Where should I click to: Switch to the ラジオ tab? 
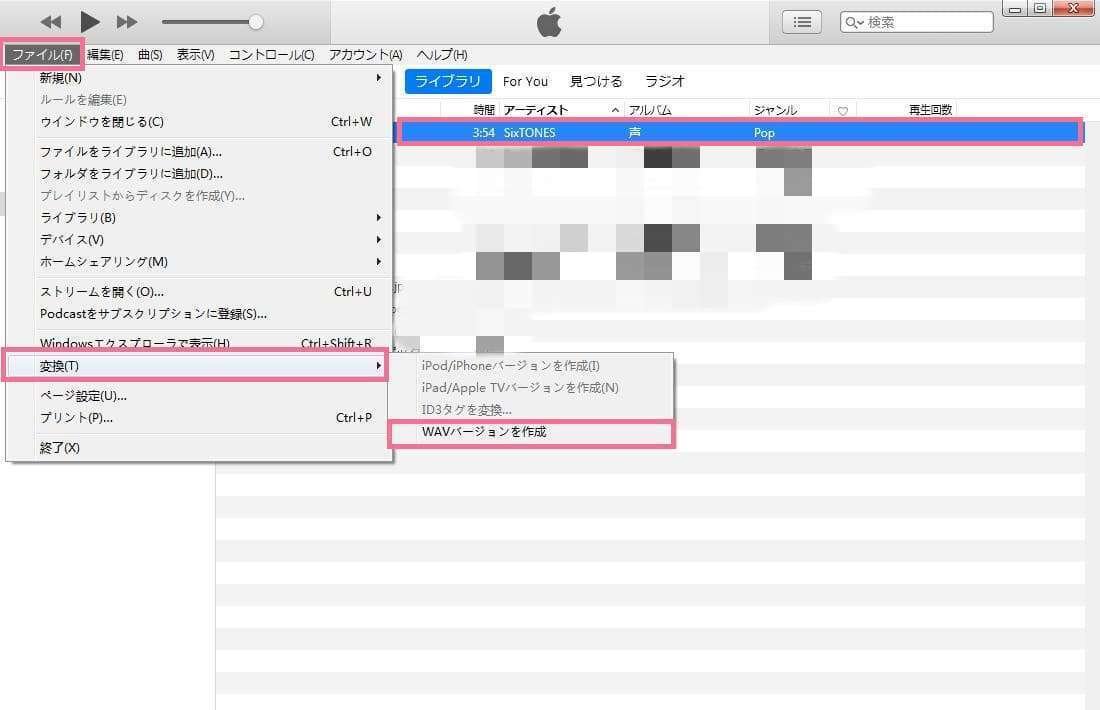[664, 81]
